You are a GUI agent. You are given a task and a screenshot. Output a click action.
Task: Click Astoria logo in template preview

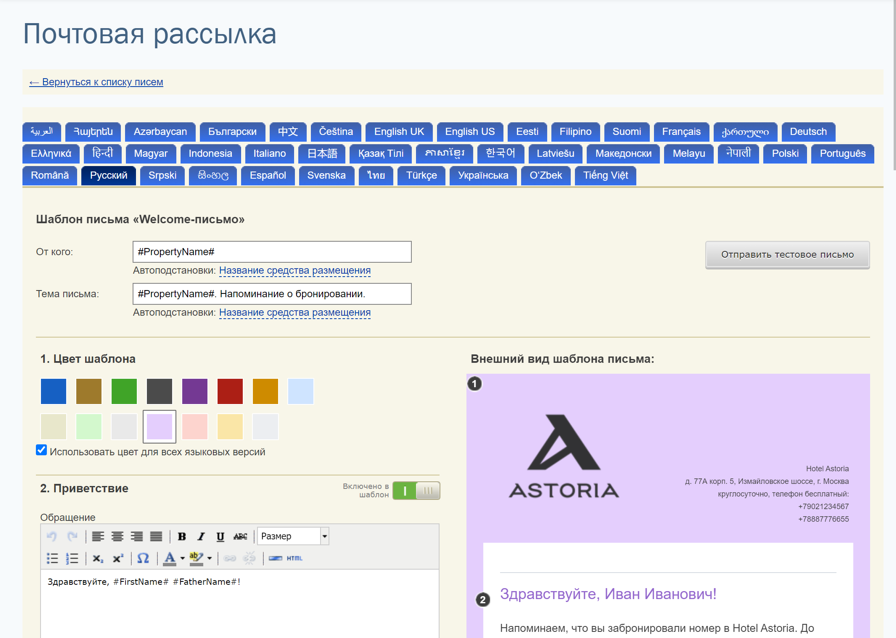563,456
